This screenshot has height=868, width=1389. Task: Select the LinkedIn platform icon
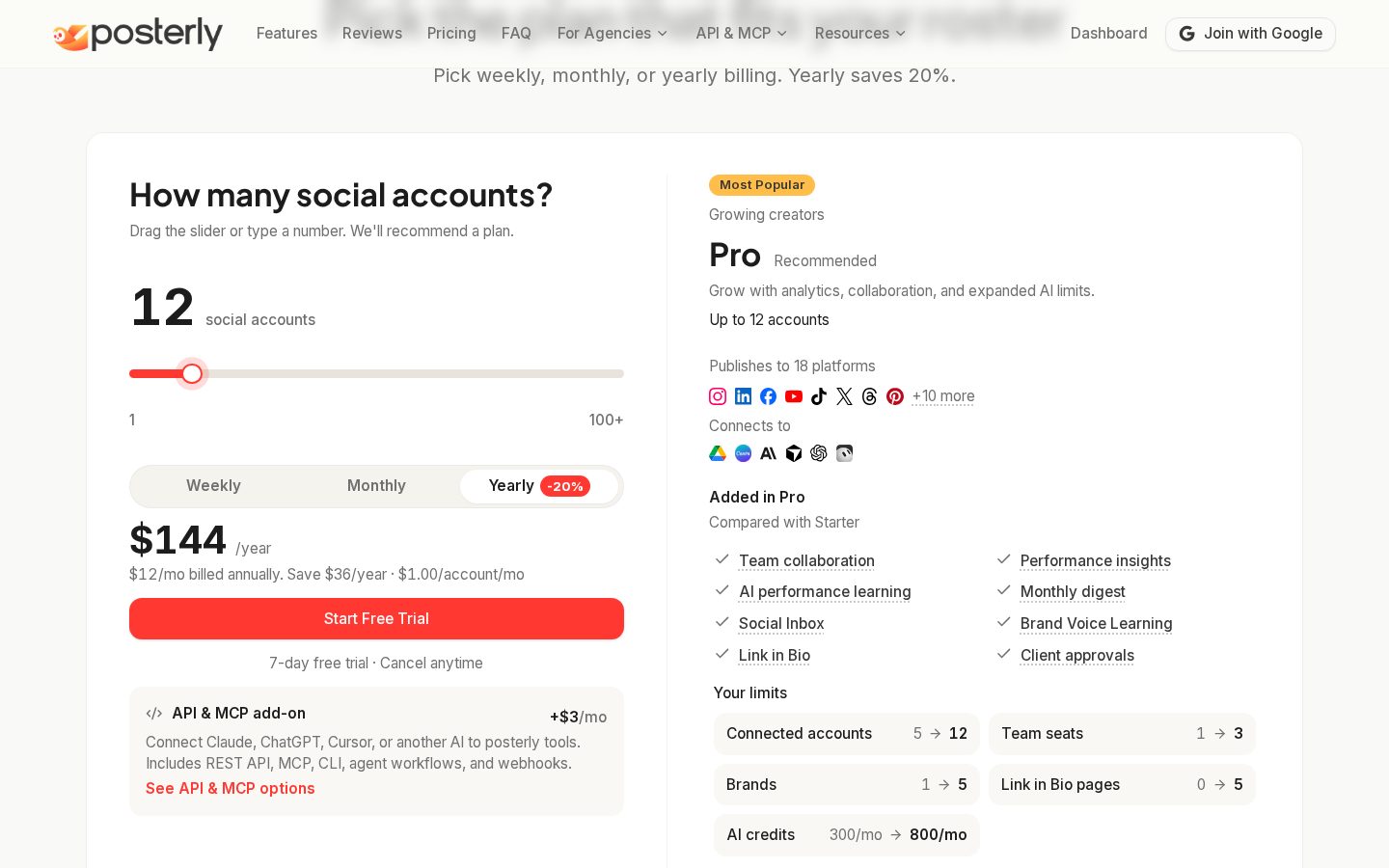[743, 396]
